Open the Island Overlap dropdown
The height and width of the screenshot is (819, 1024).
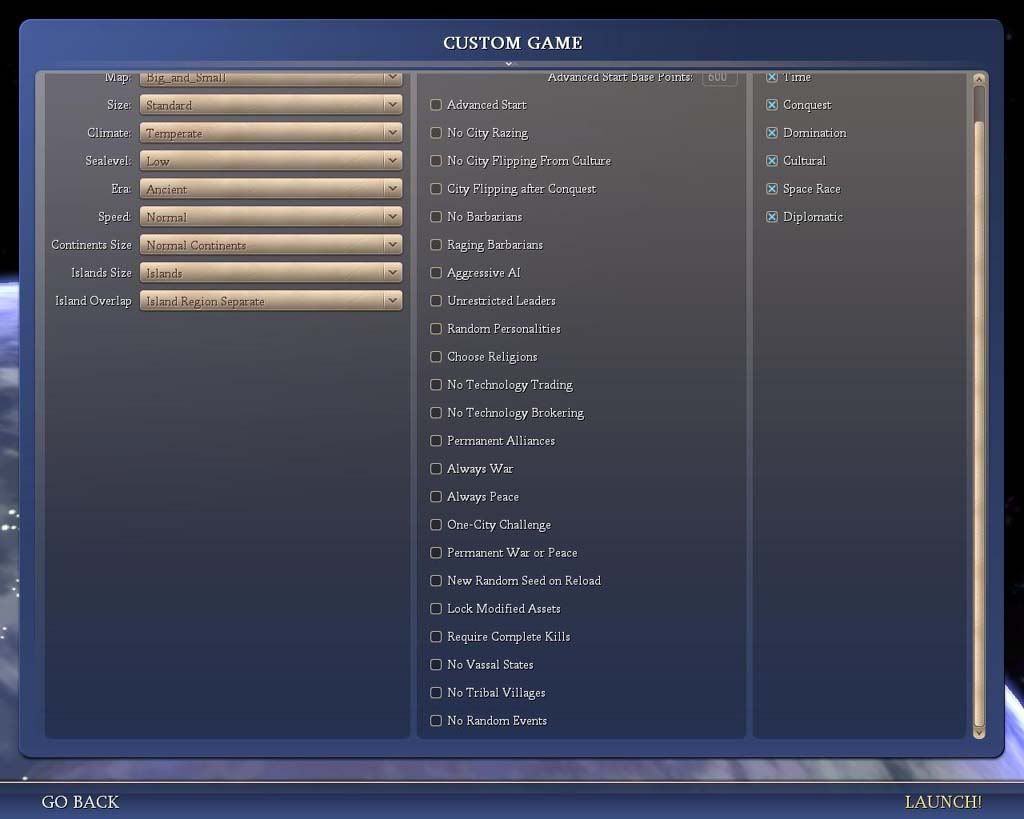click(x=271, y=301)
